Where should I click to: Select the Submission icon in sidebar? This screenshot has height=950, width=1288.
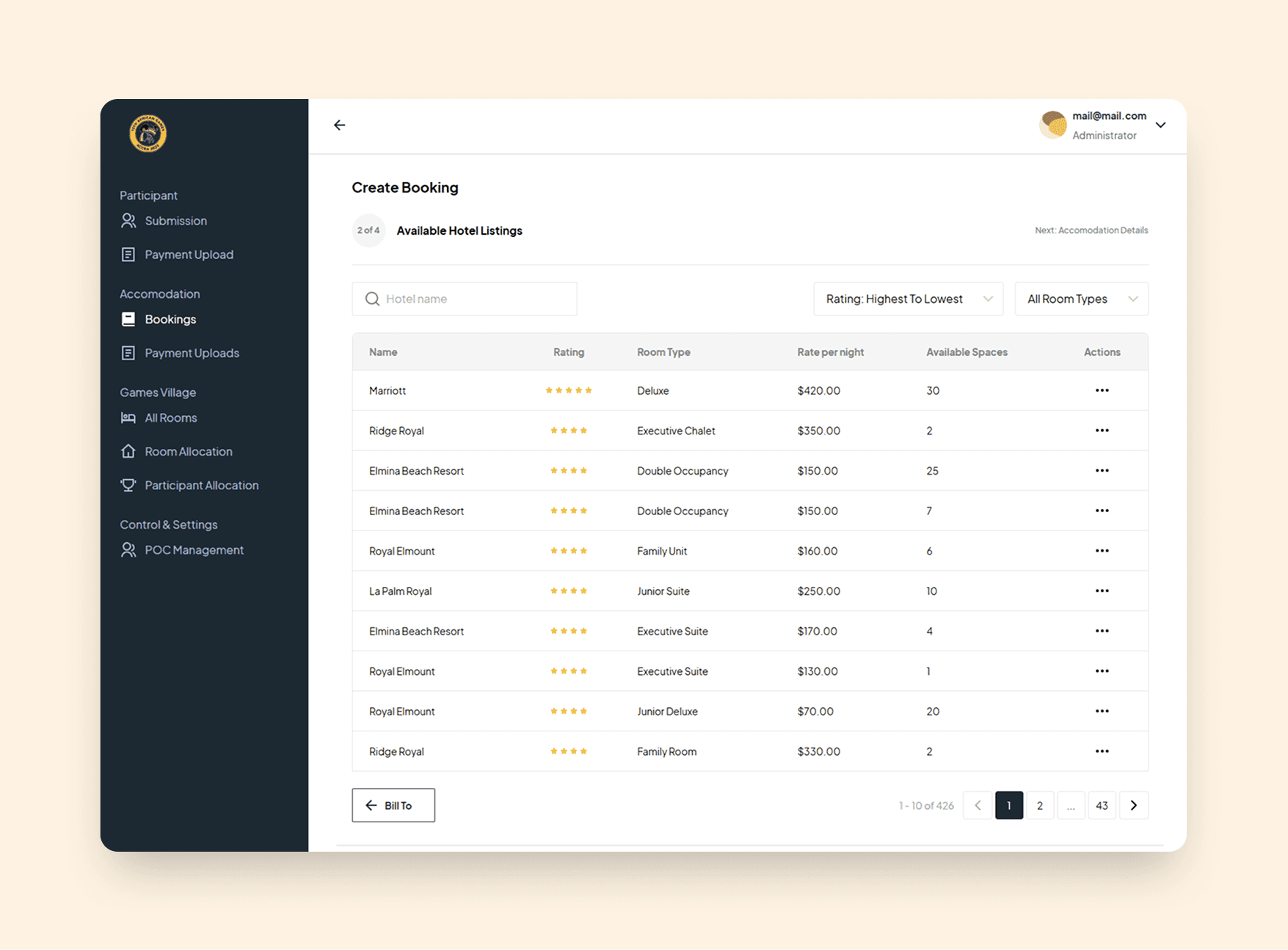[128, 220]
